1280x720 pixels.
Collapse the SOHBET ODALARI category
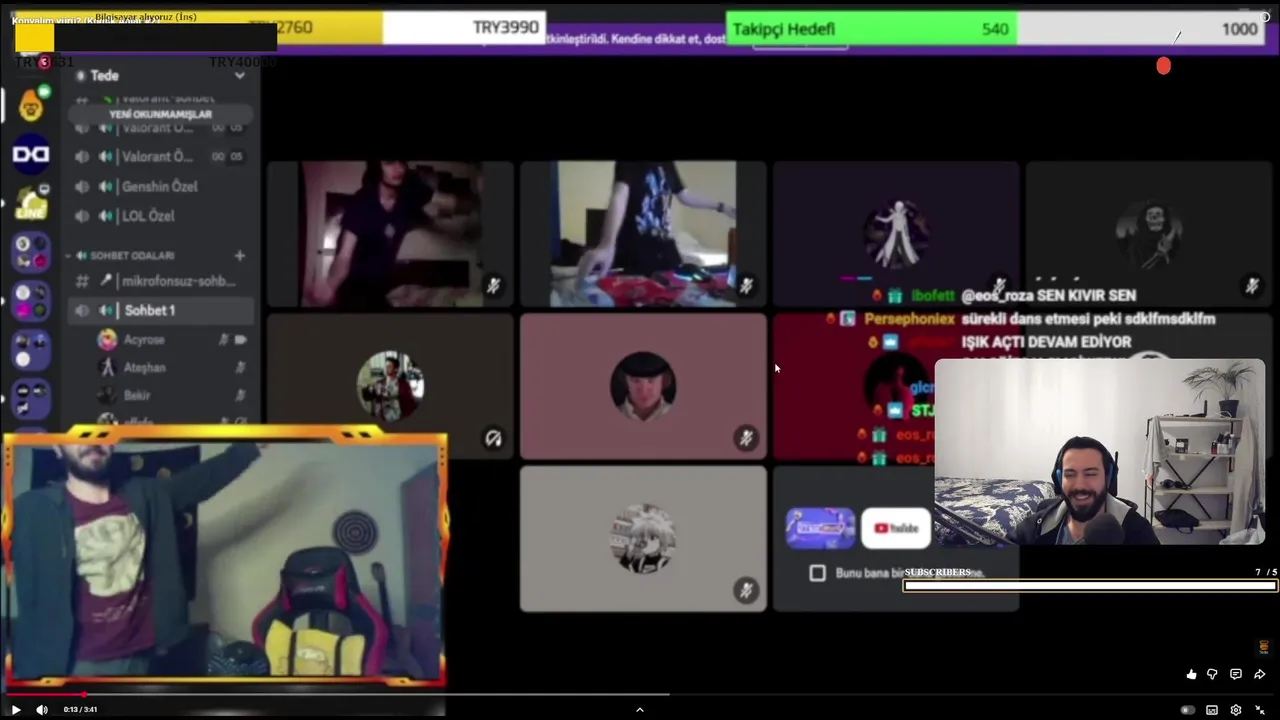click(132, 256)
